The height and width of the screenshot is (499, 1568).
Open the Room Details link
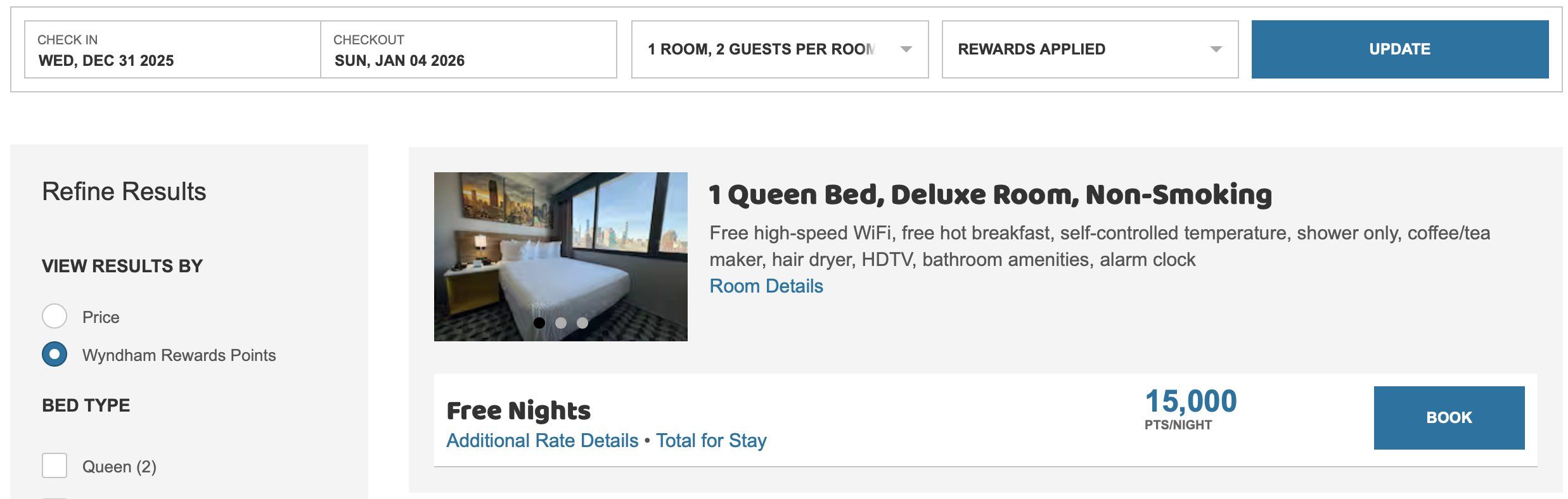(x=766, y=286)
